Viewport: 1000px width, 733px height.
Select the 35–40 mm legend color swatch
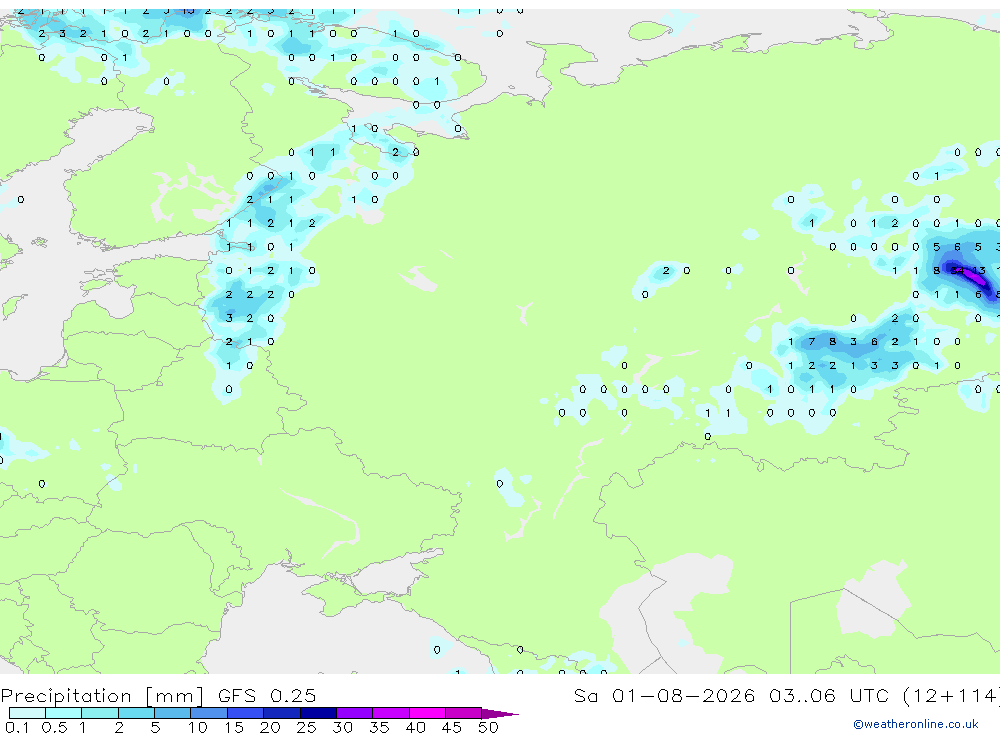(391, 713)
